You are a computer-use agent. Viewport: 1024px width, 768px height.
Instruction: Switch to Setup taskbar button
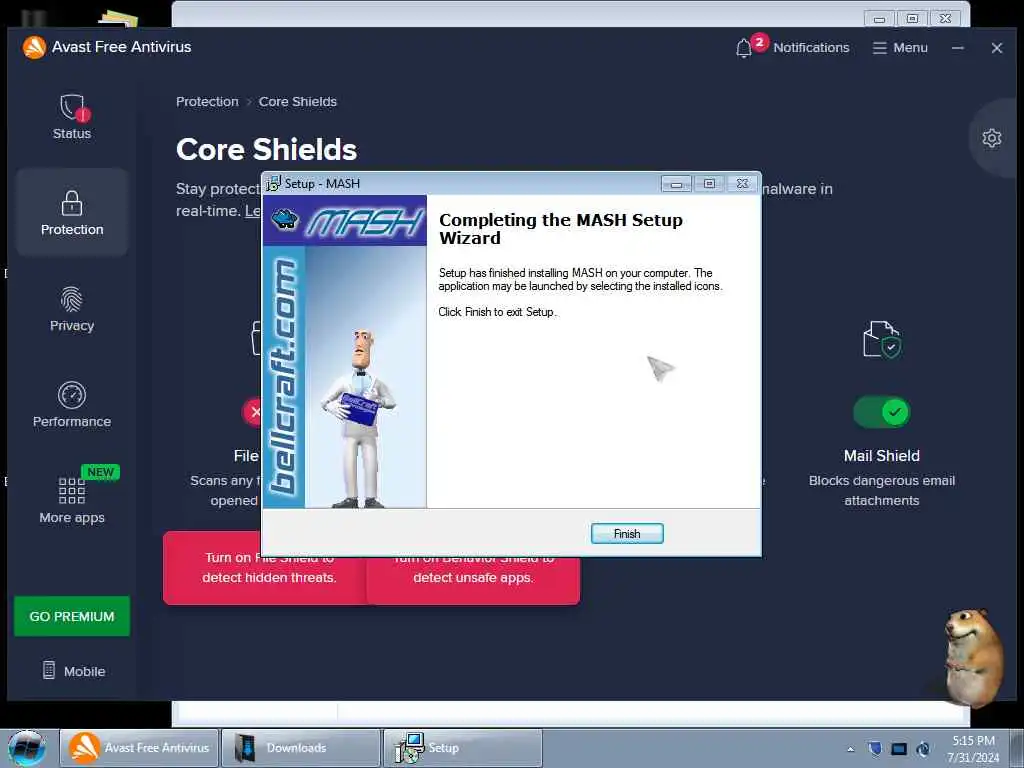tap(462, 748)
